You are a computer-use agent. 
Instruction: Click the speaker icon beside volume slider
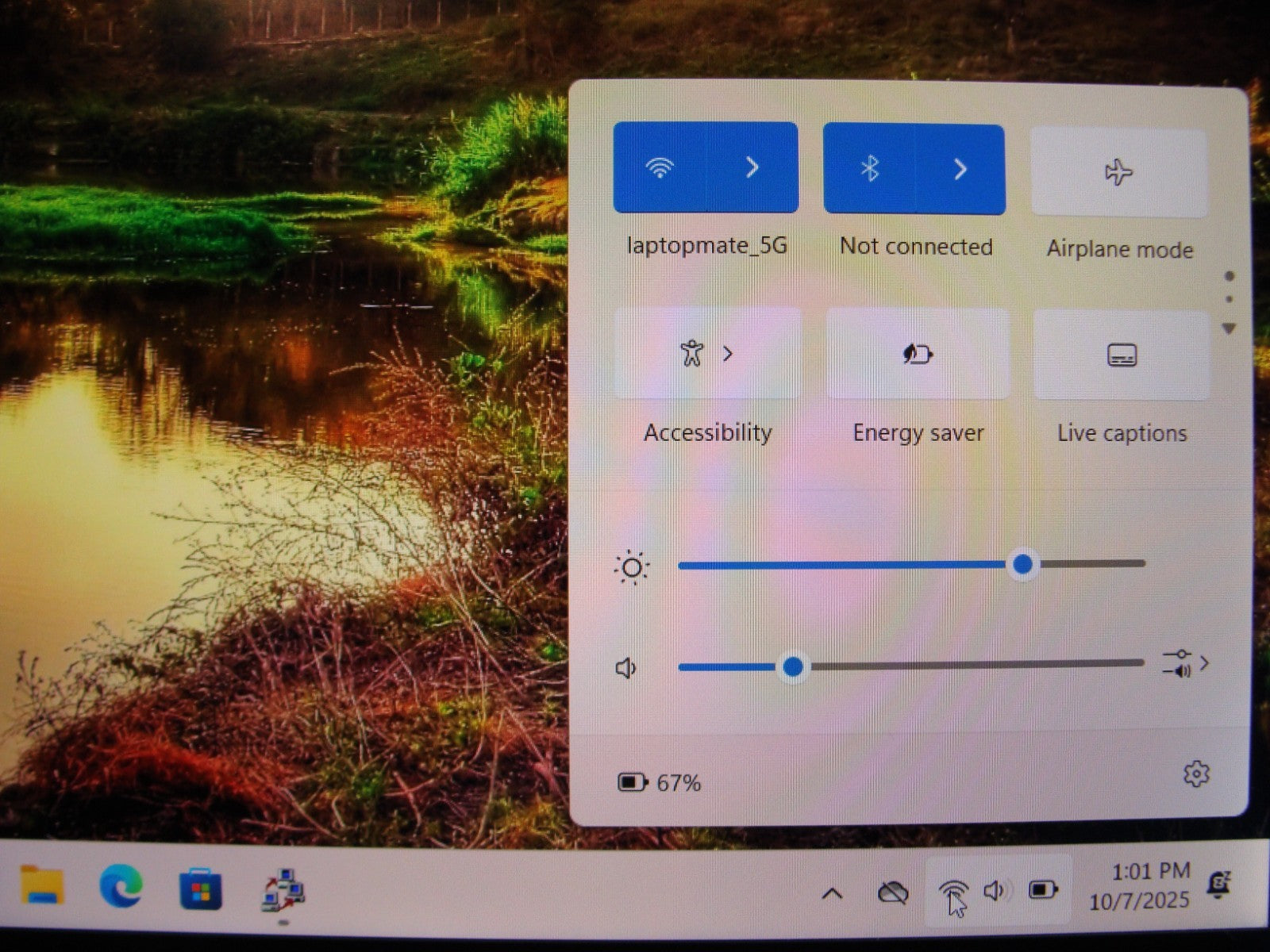(x=626, y=668)
